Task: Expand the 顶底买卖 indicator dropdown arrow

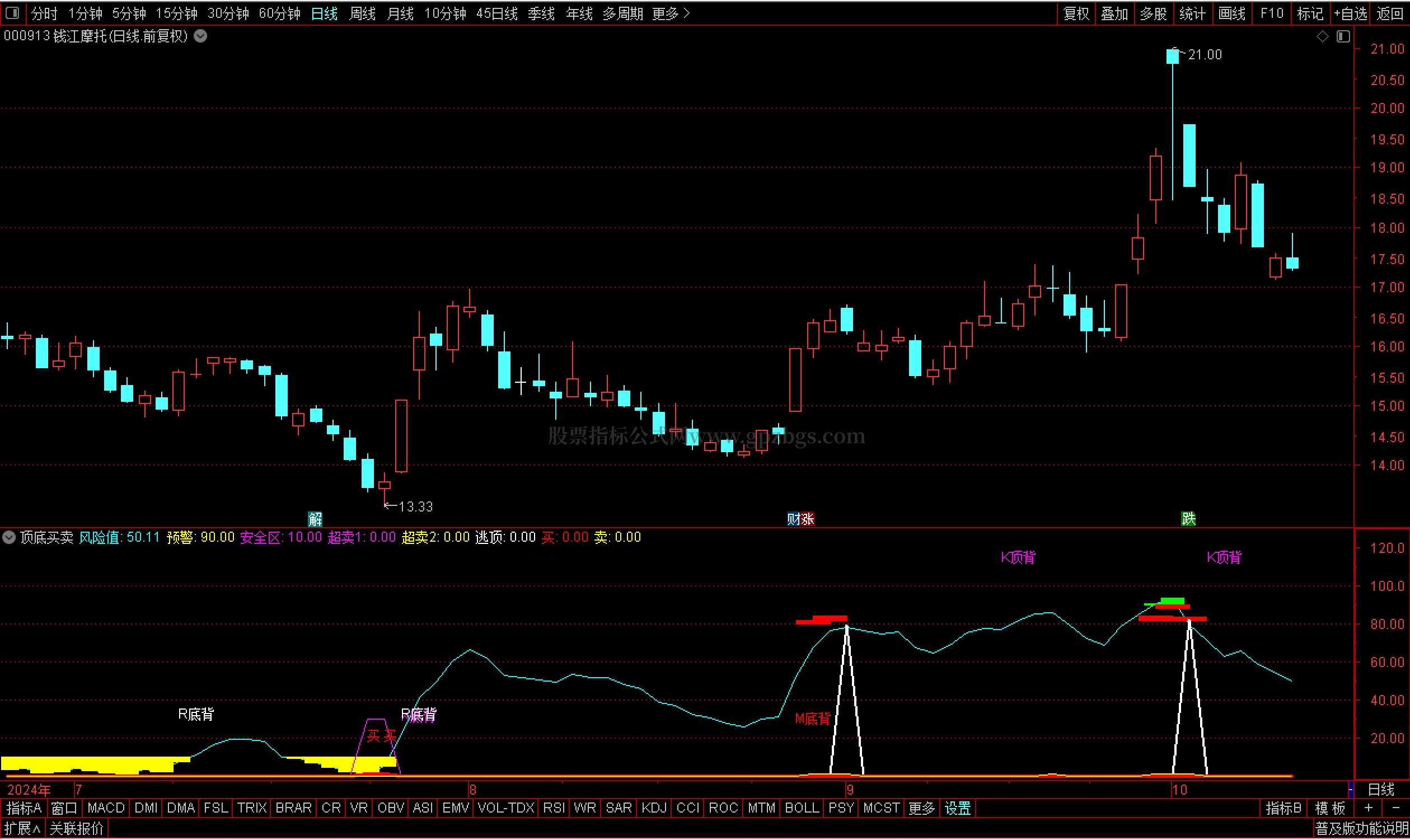Action: (9, 538)
